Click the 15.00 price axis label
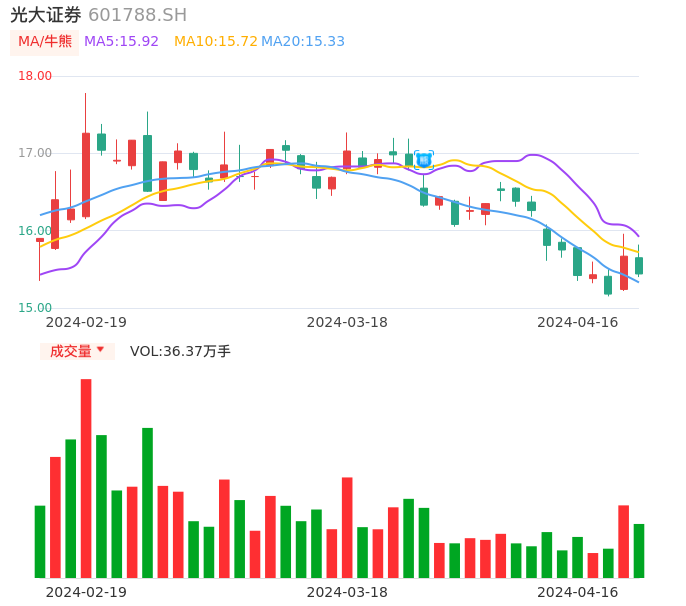Viewport: 686px width, 606px height. click(35, 308)
